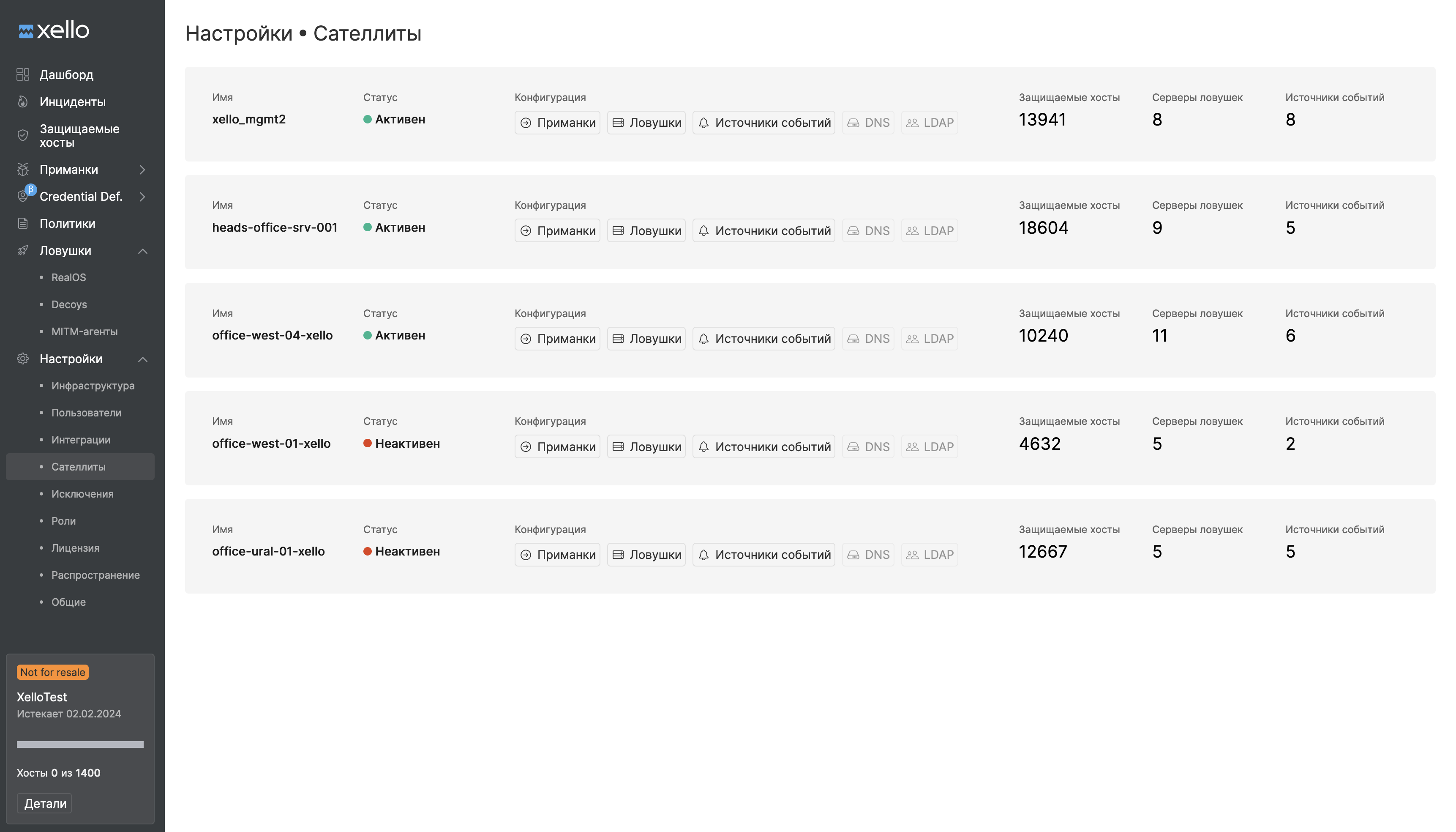Click the Политики document icon
This screenshot has width=1456, height=832.
pos(23,223)
